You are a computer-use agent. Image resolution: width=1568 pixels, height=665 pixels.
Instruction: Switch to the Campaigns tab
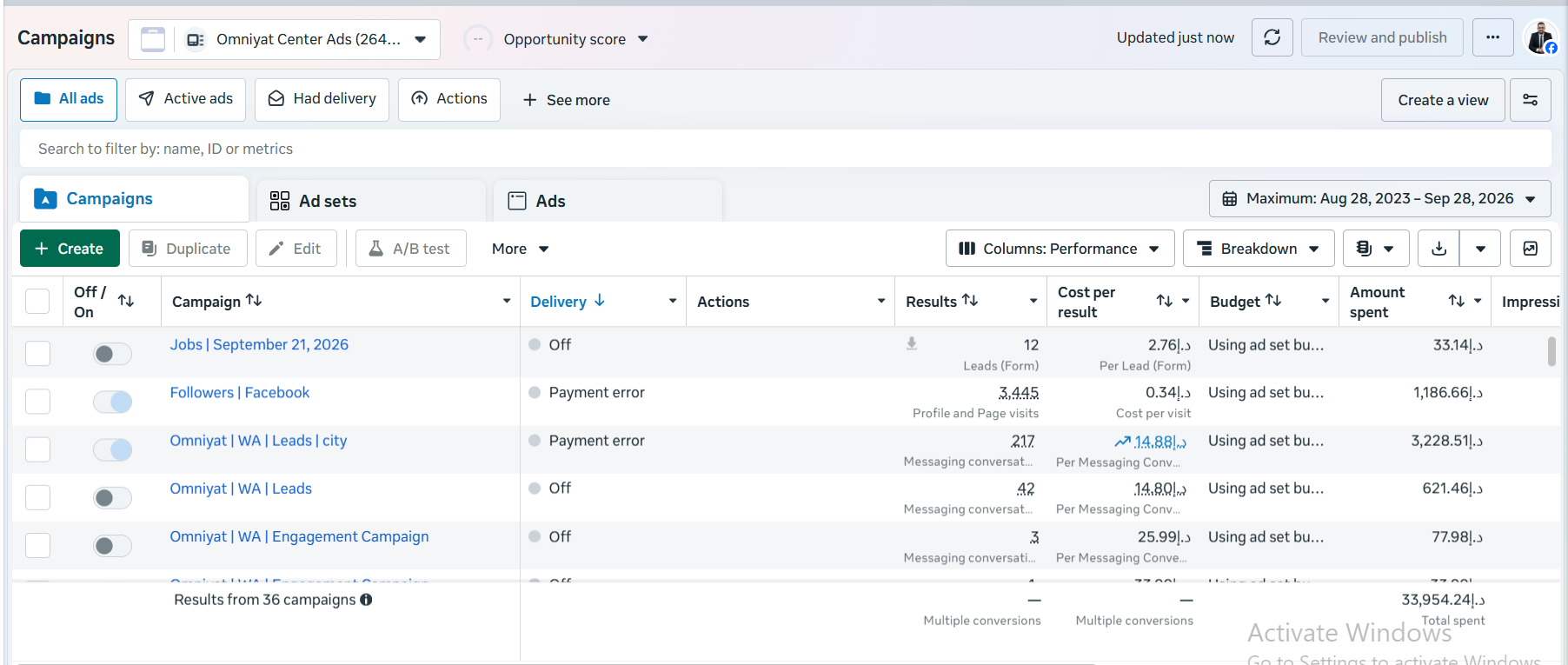click(x=135, y=199)
